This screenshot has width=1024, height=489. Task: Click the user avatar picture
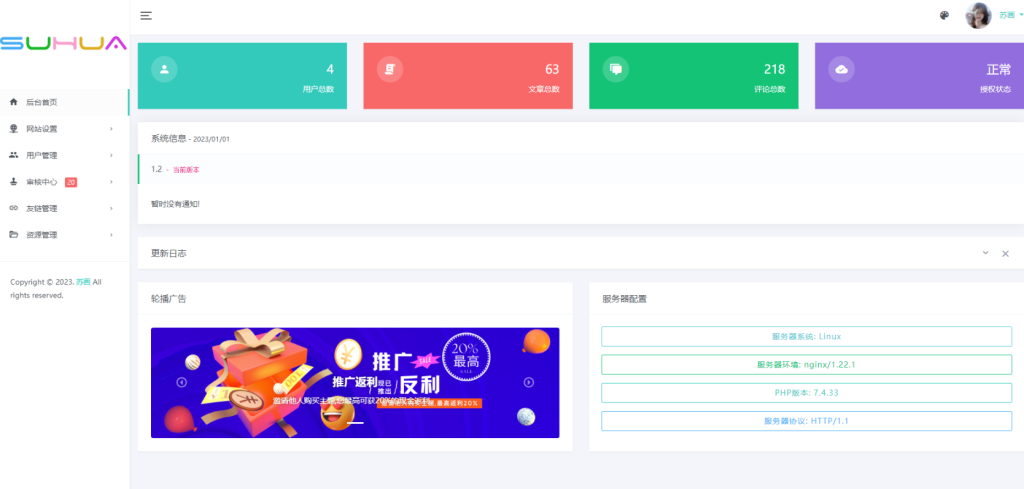pyautogui.click(x=978, y=16)
